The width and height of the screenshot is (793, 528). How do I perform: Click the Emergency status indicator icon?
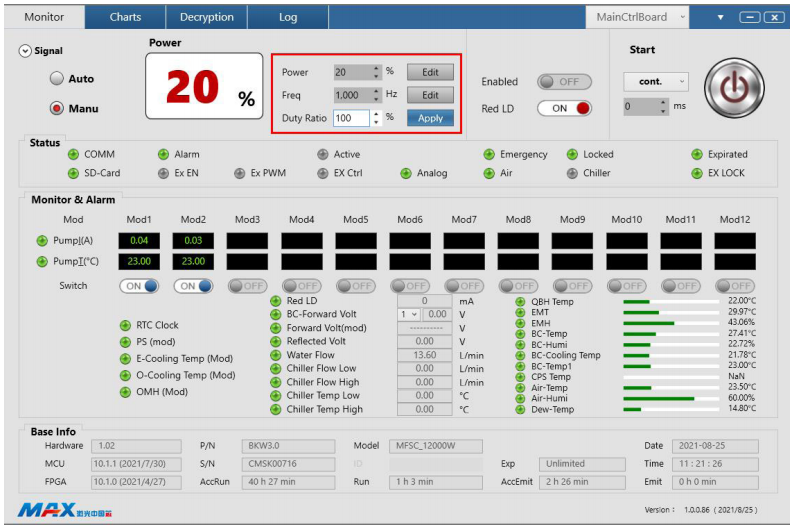pyautogui.click(x=489, y=155)
